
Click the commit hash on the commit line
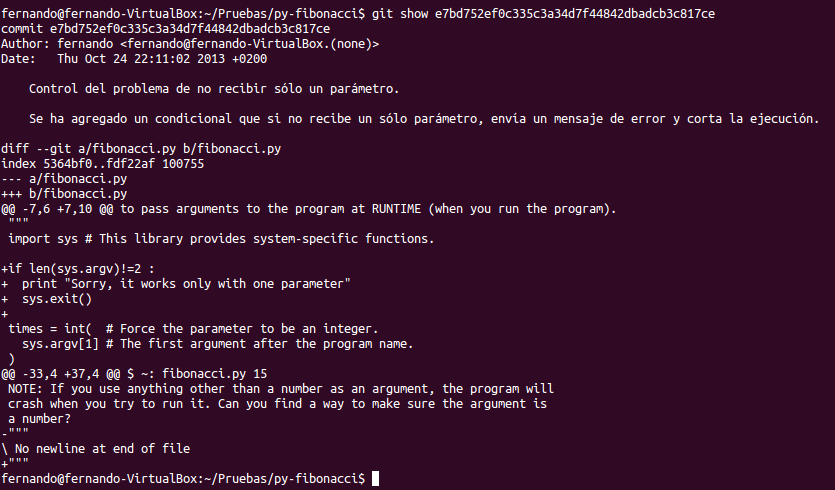tap(190, 29)
